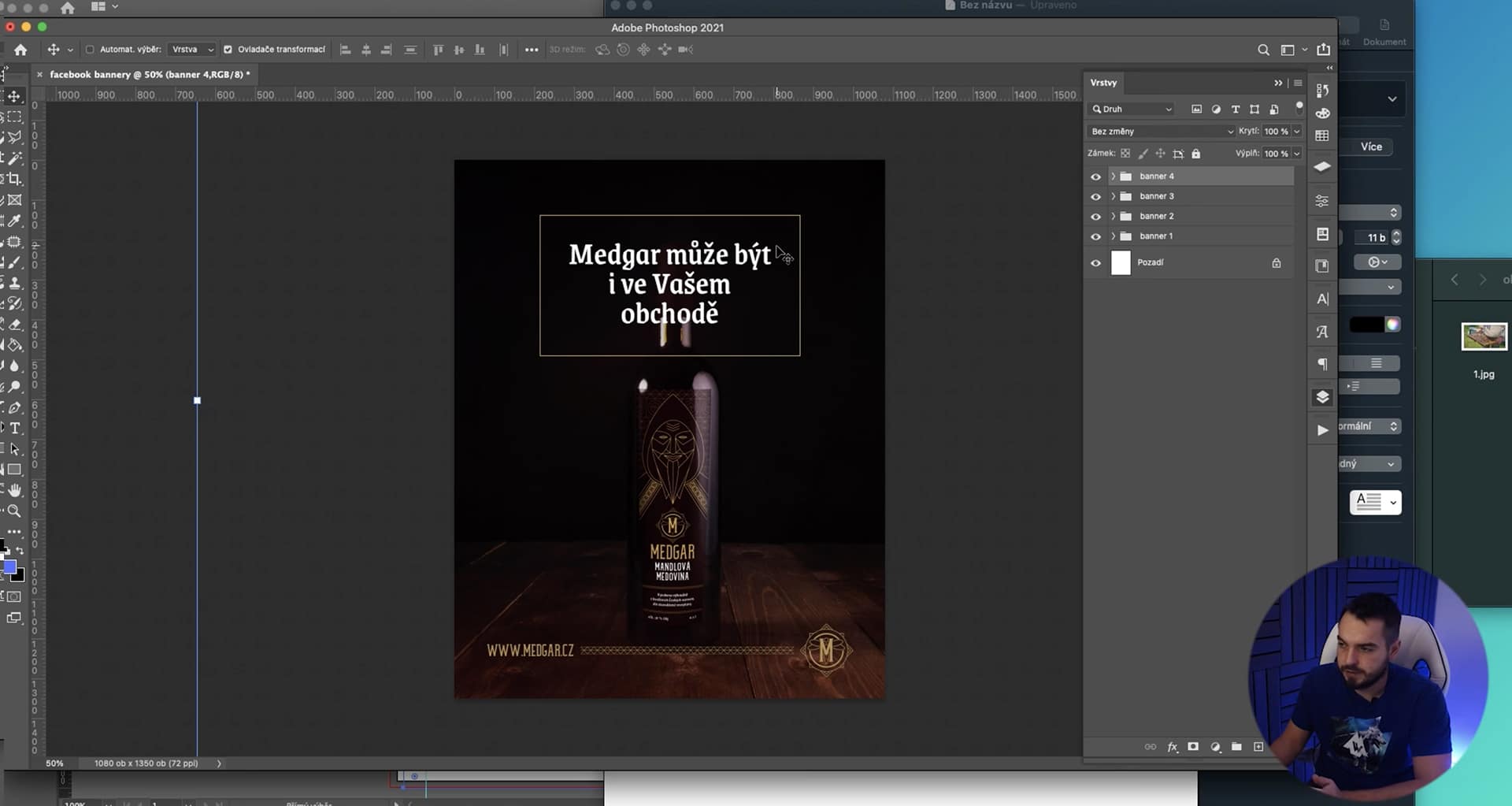Open the Krytí opacity dropdown arrow
The image size is (1512, 806).
point(1296,132)
